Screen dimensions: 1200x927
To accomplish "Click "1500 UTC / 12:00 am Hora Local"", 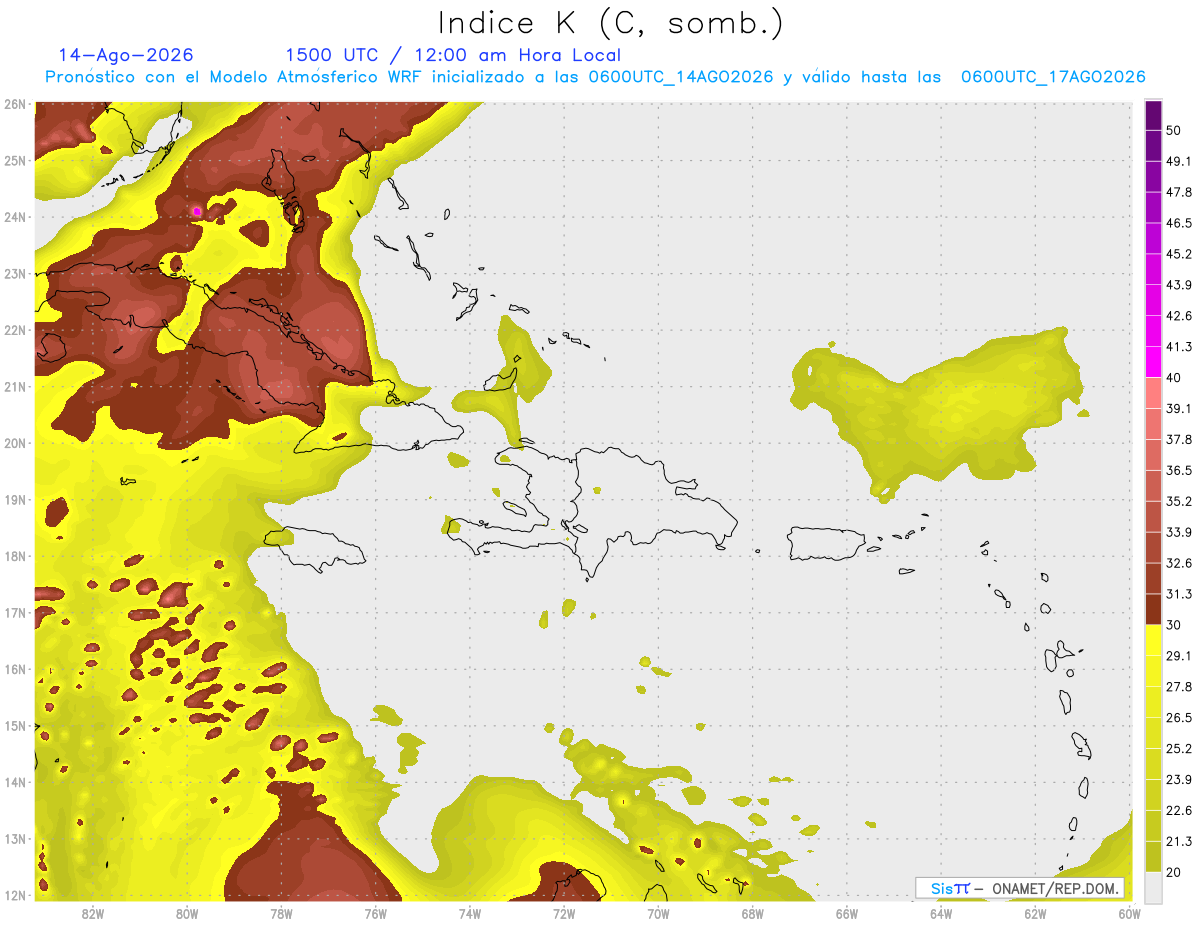I will click(453, 55).
